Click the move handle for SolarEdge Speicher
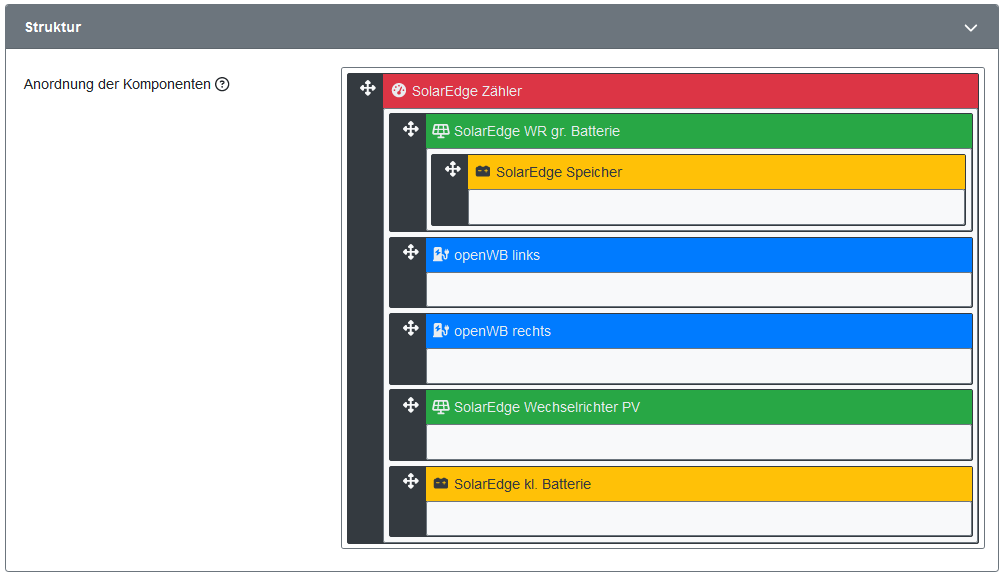 (453, 169)
